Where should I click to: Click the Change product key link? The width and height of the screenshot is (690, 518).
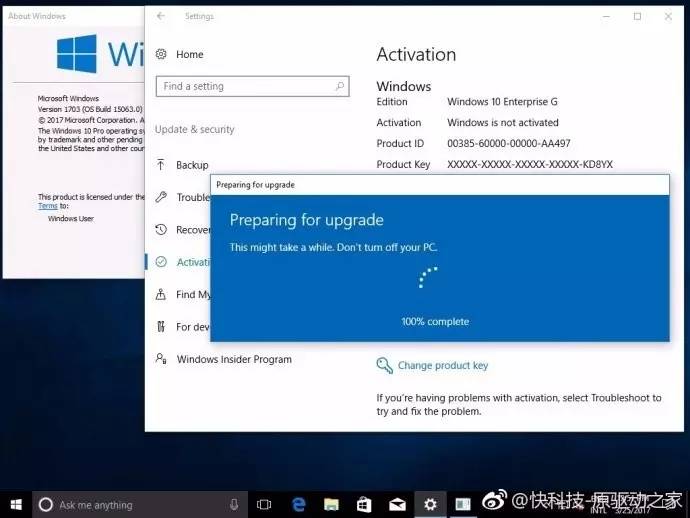click(x=442, y=366)
